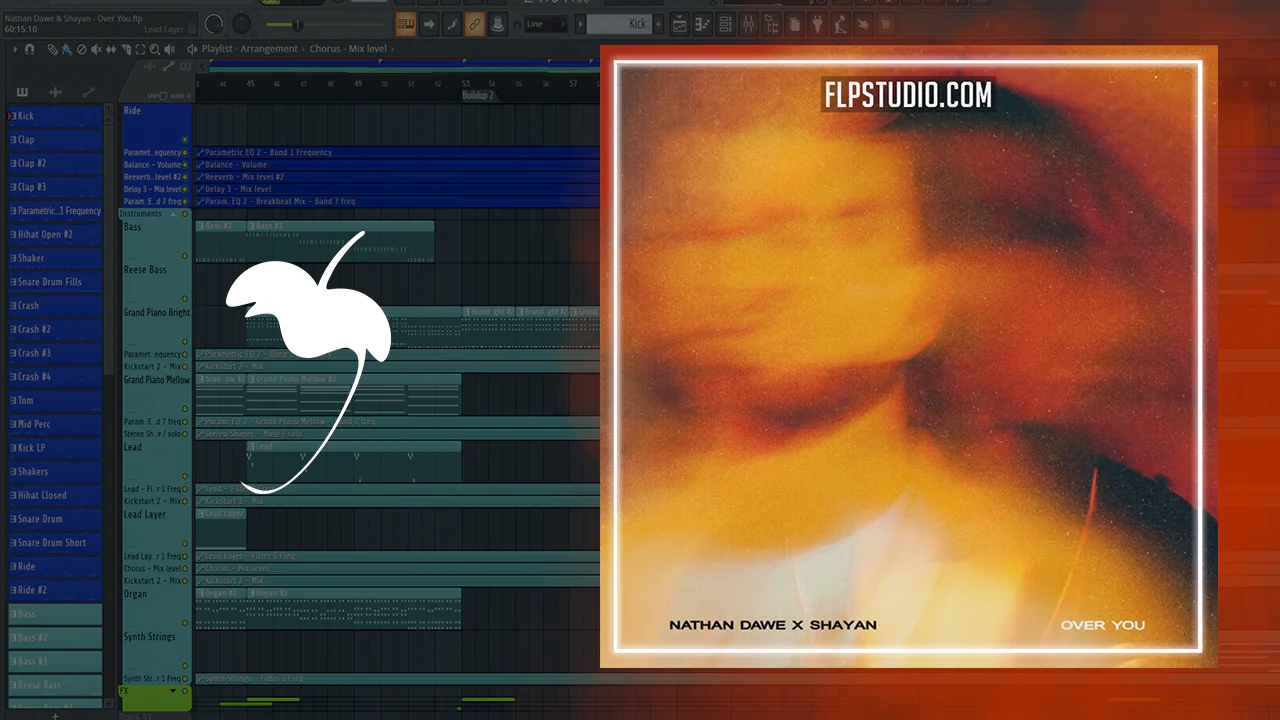Mute the Reese Bass track
The image size is (1280, 720).
[x=185, y=299]
